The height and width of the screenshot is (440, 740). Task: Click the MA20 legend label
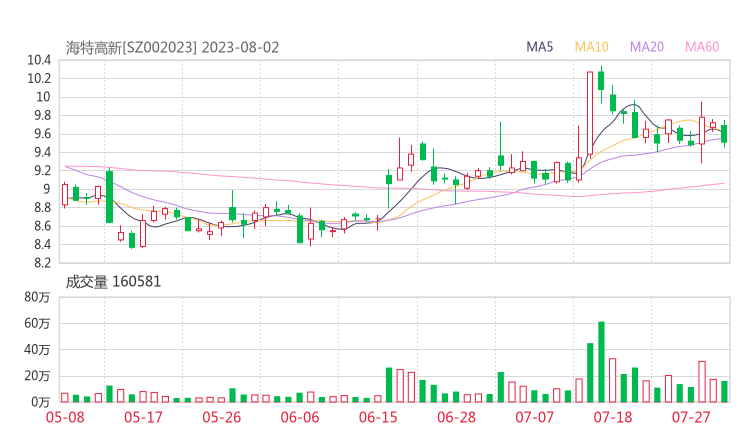tap(647, 47)
